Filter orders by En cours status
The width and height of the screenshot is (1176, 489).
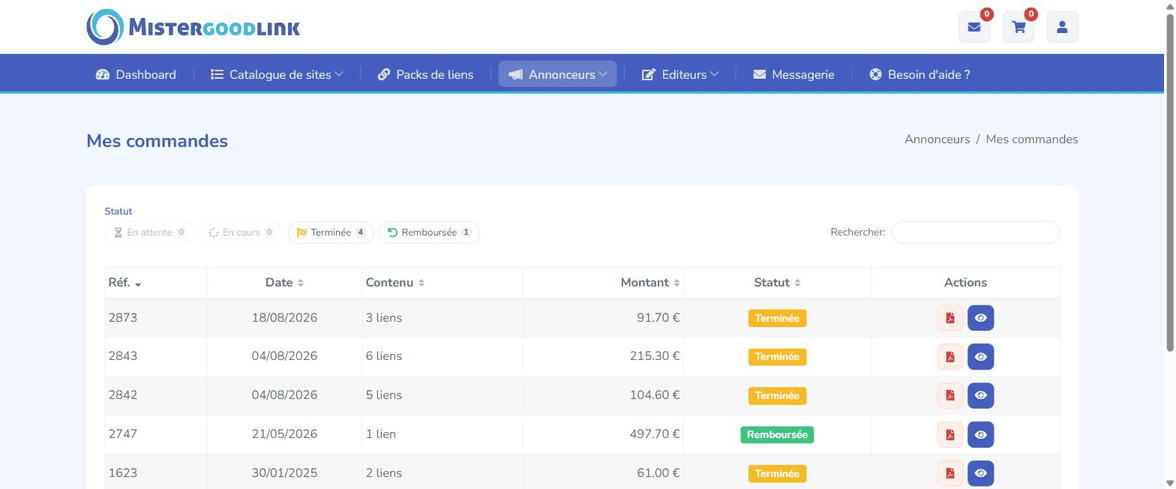point(242,232)
